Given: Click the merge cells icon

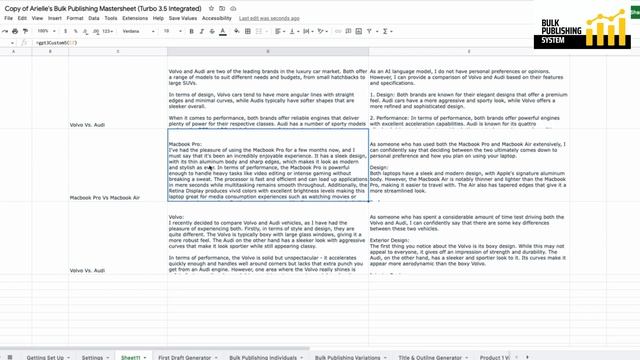Looking at the screenshot, I should click(259, 31).
